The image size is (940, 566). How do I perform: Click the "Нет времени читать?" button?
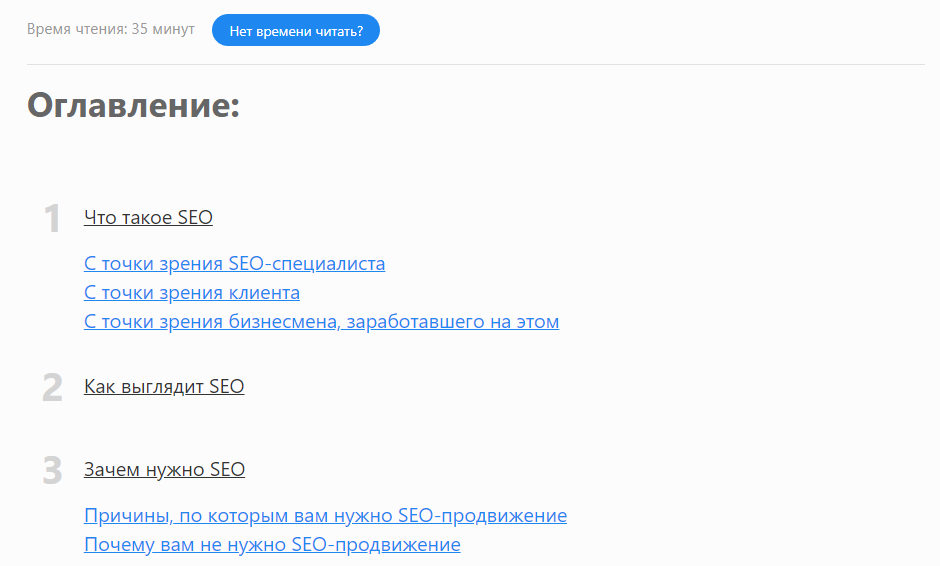pyautogui.click(x=296, y=31)
